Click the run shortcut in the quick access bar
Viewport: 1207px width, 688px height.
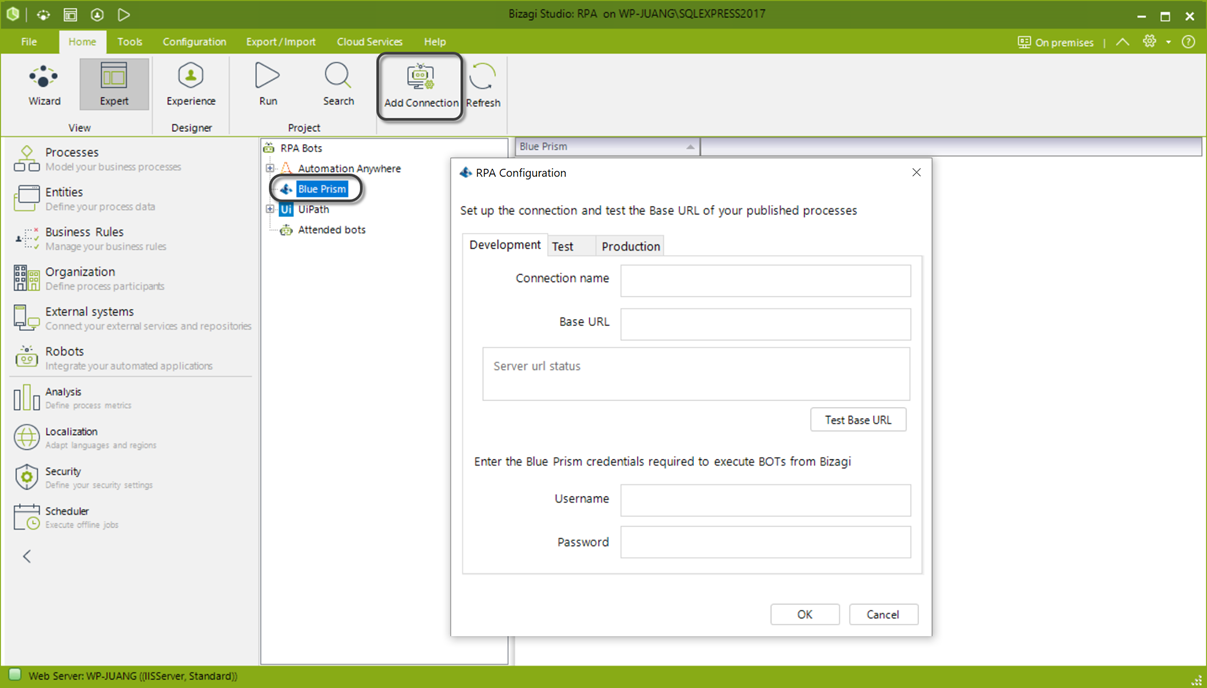click(x=124, y=16)
